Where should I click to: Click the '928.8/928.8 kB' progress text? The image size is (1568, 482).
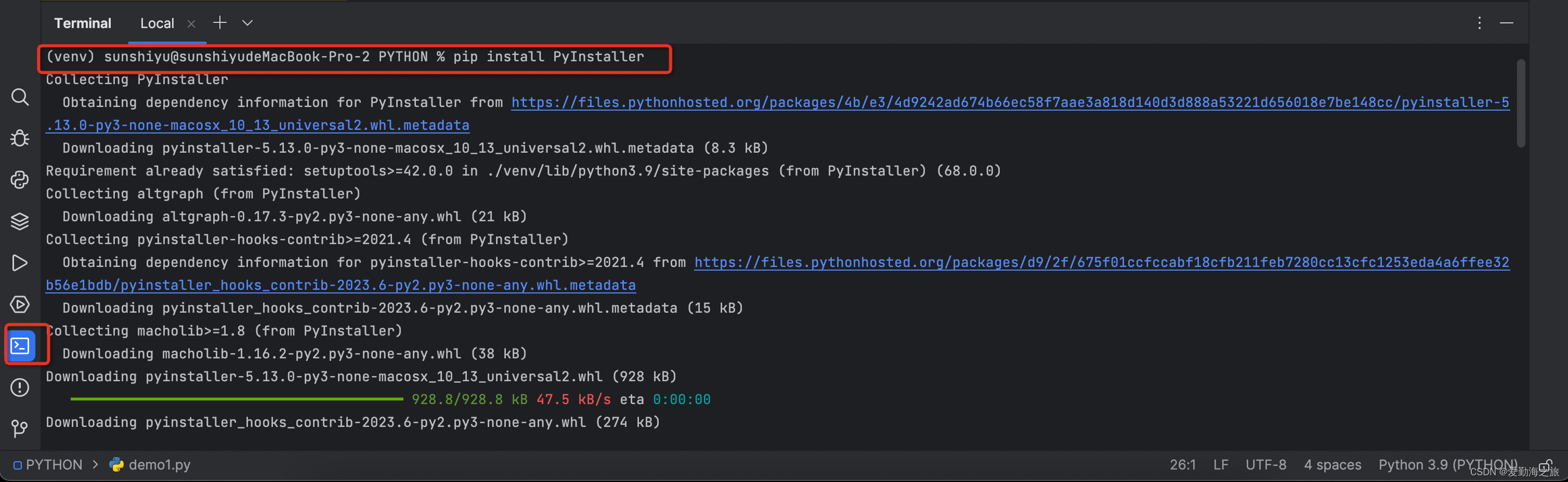469,399
